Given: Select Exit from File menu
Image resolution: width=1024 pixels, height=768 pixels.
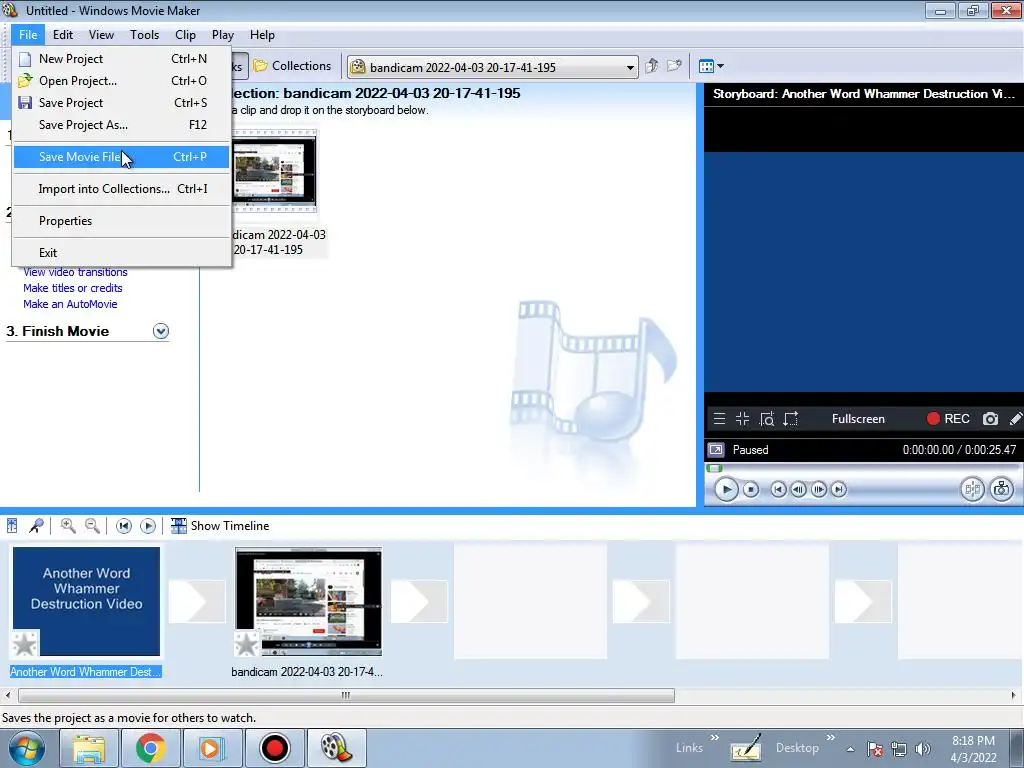Looking at the screenshot, I should point(121,253).
